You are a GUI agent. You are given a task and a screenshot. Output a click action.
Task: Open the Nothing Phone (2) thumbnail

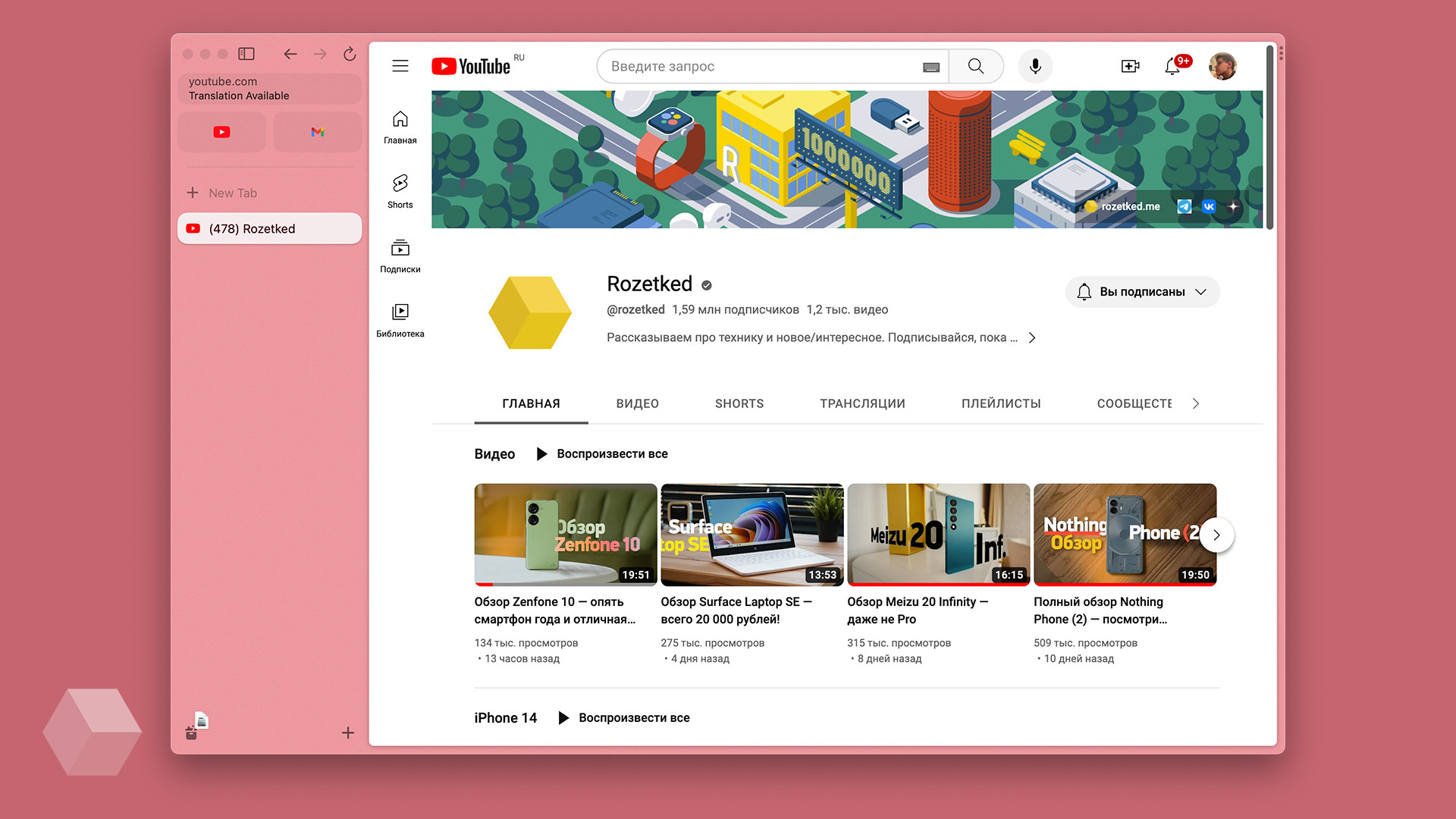pyautogui.click(x=1125, y=535)
